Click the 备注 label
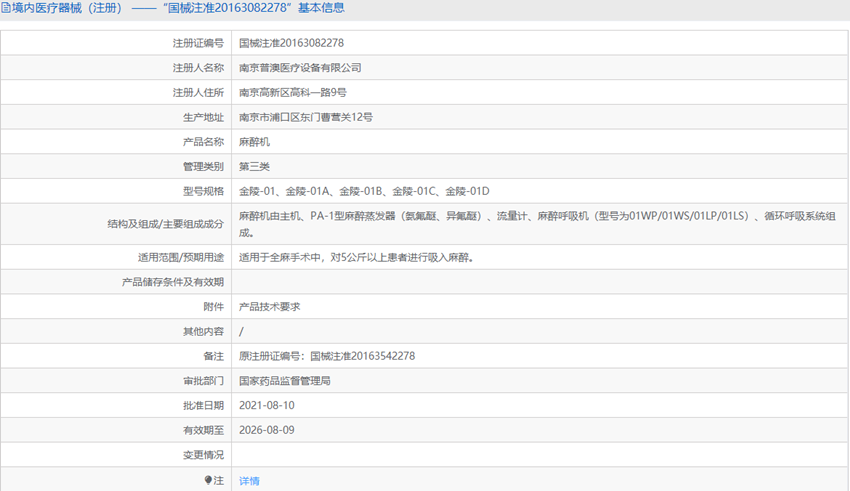The image size is (850, 491). click(x=214, y=356)
